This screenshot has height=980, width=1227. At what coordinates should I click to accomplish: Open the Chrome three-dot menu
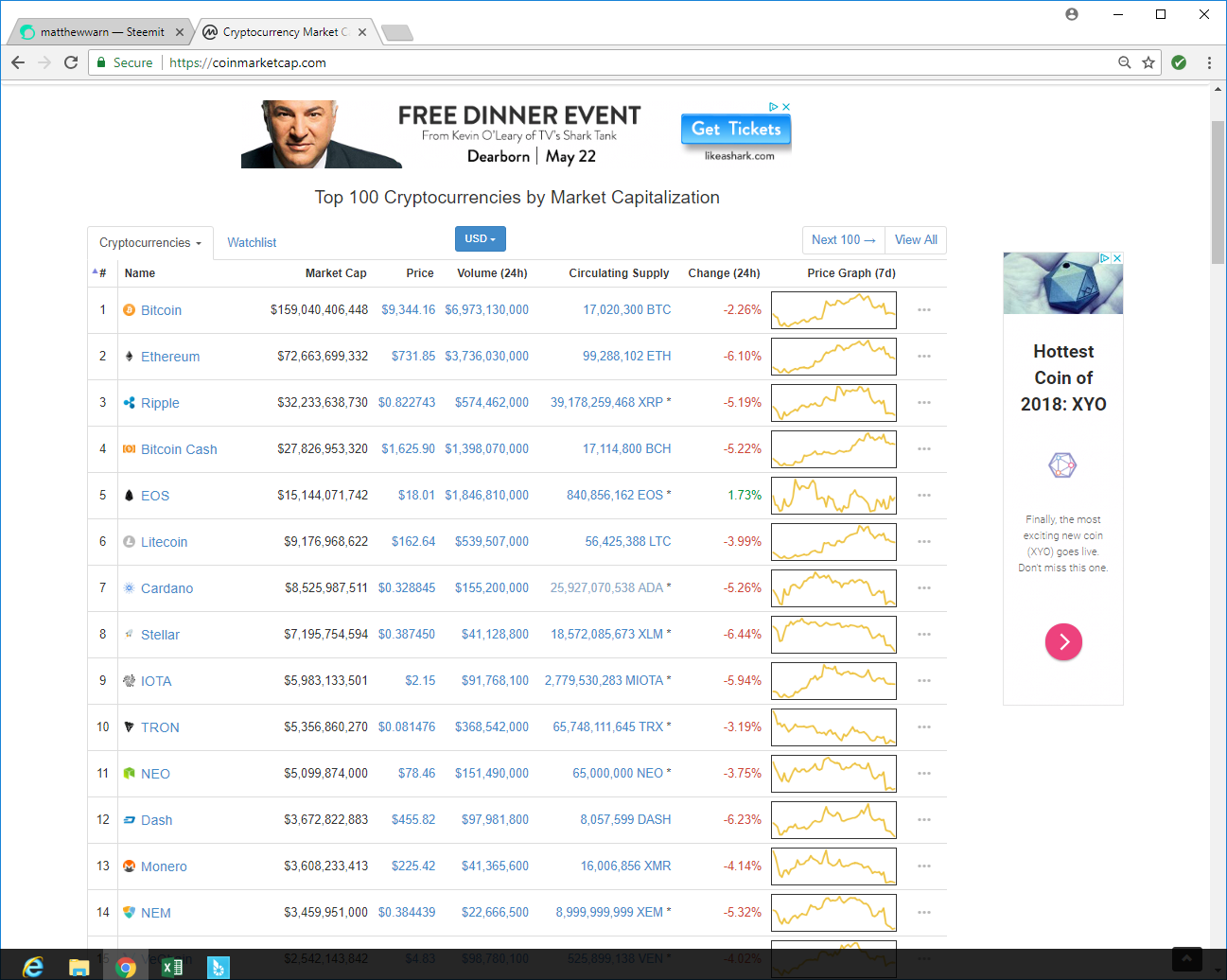tap(1209, 62)
